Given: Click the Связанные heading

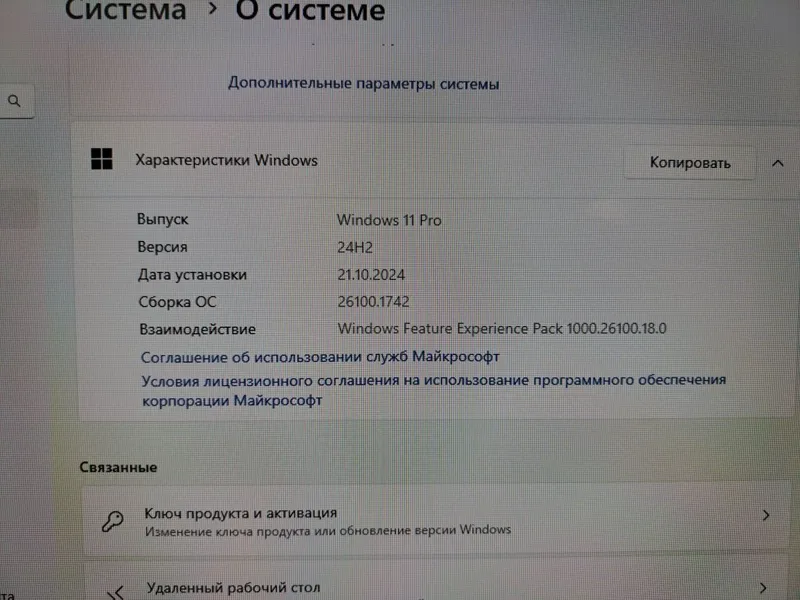Looking at the screenshot, I should pos(118,467).
